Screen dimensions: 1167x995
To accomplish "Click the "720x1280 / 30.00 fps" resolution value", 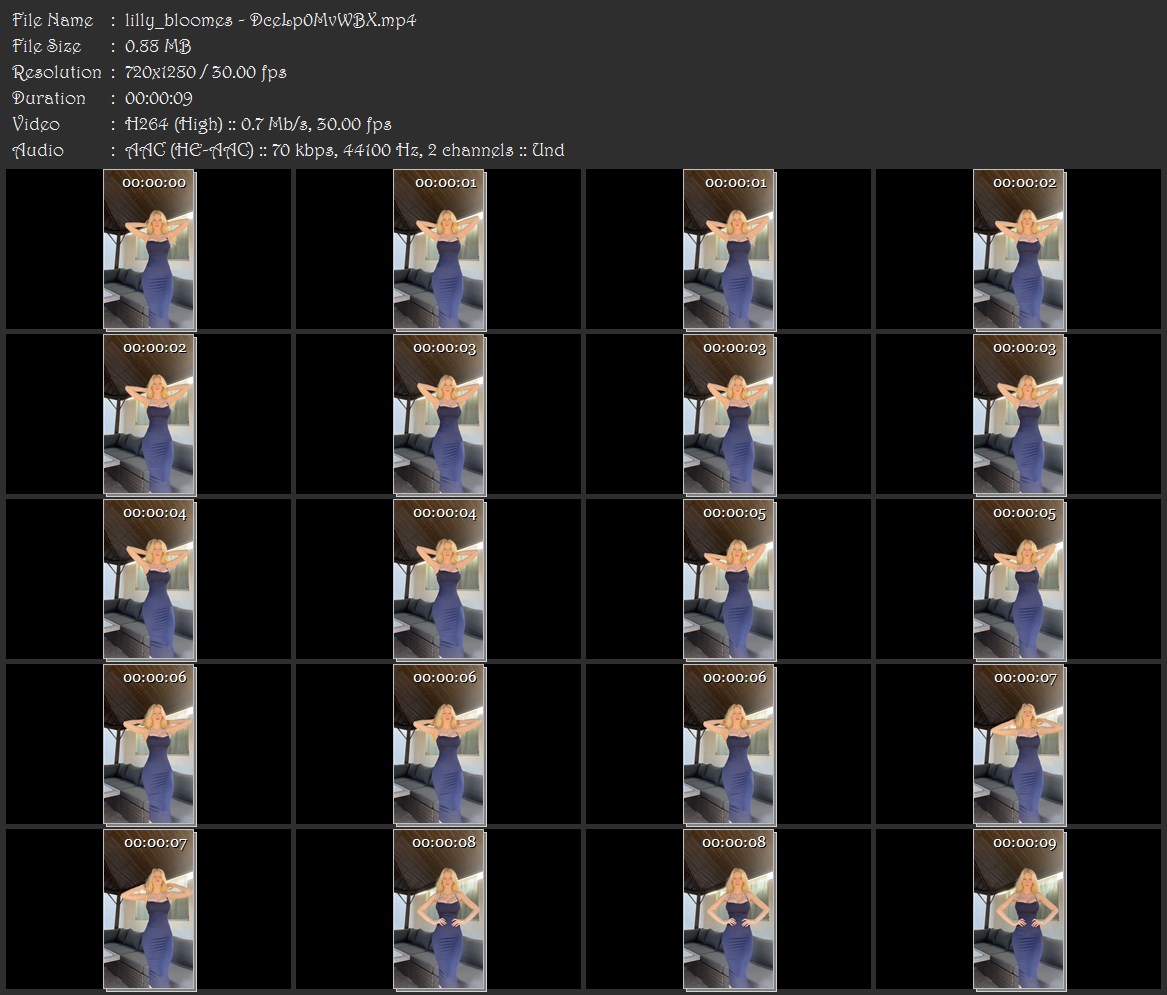I will point(205,72).
